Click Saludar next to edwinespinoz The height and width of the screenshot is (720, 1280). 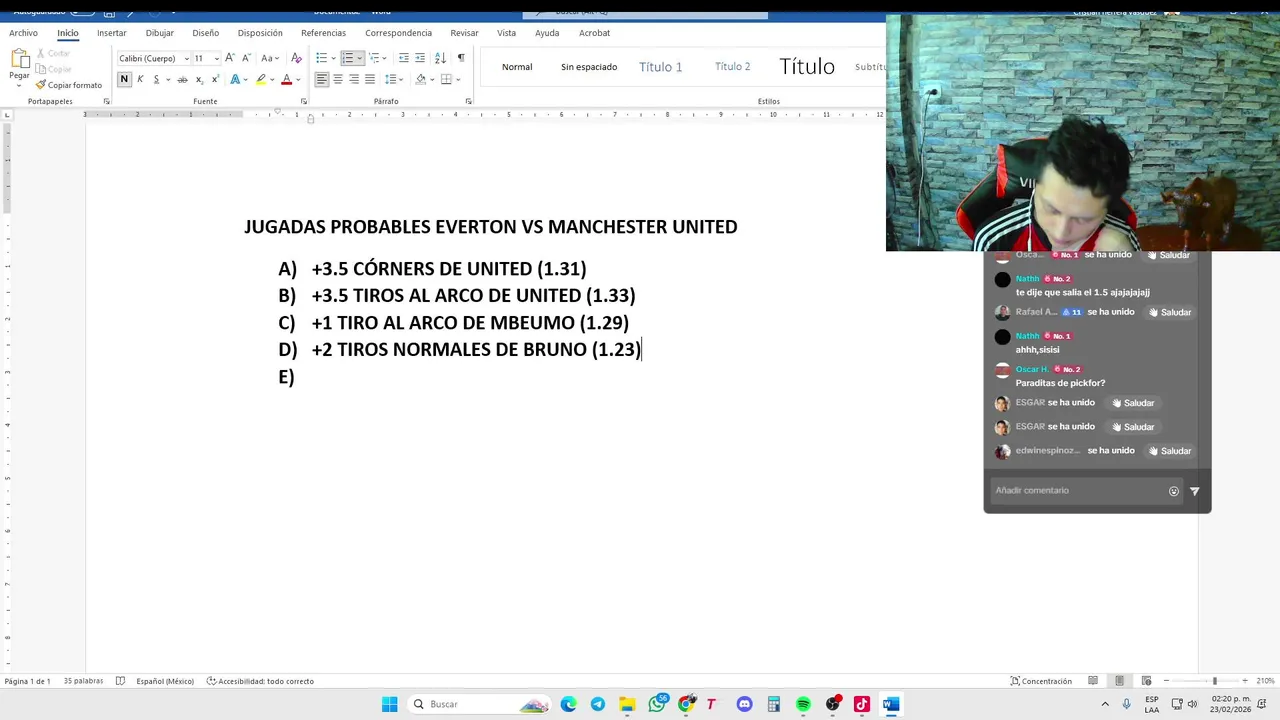[1169, 451]
